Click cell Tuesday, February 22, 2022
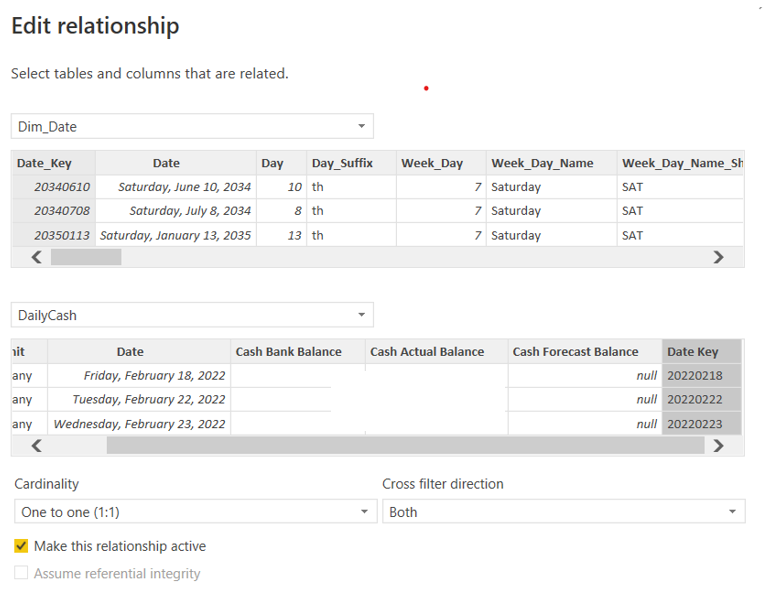Screen dimensions: 768x593 [139, 400]
